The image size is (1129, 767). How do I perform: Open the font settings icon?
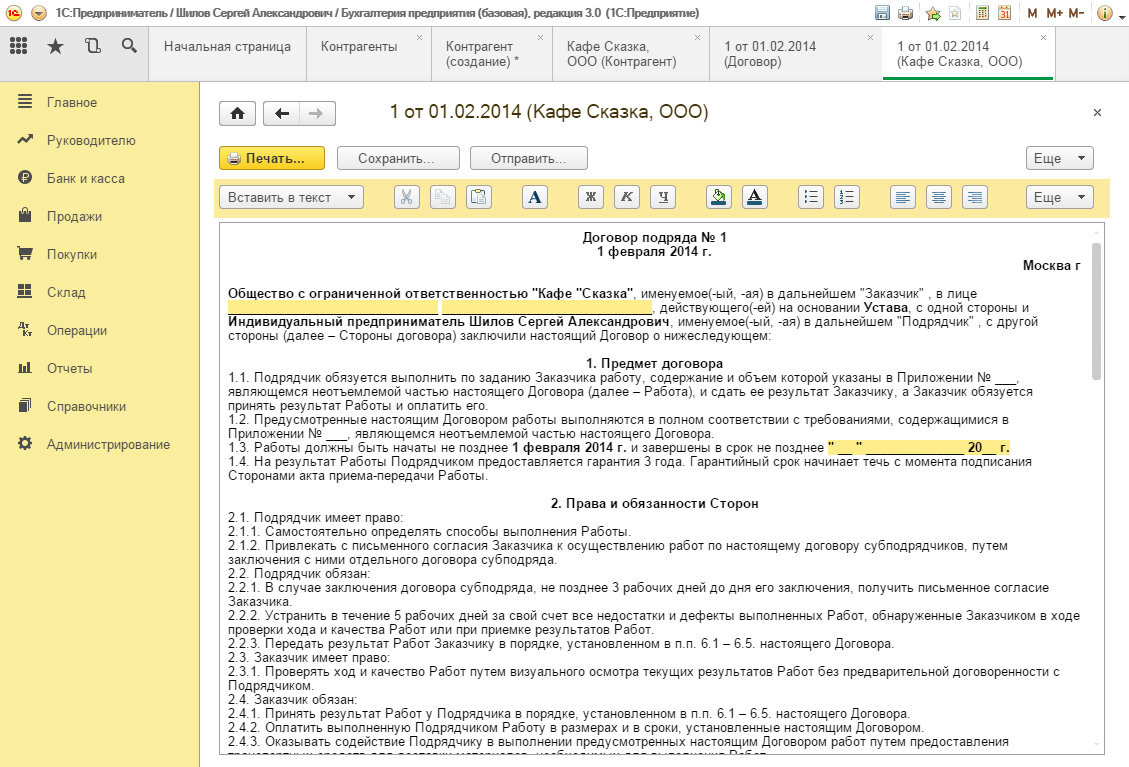click(x=535, y=197)
